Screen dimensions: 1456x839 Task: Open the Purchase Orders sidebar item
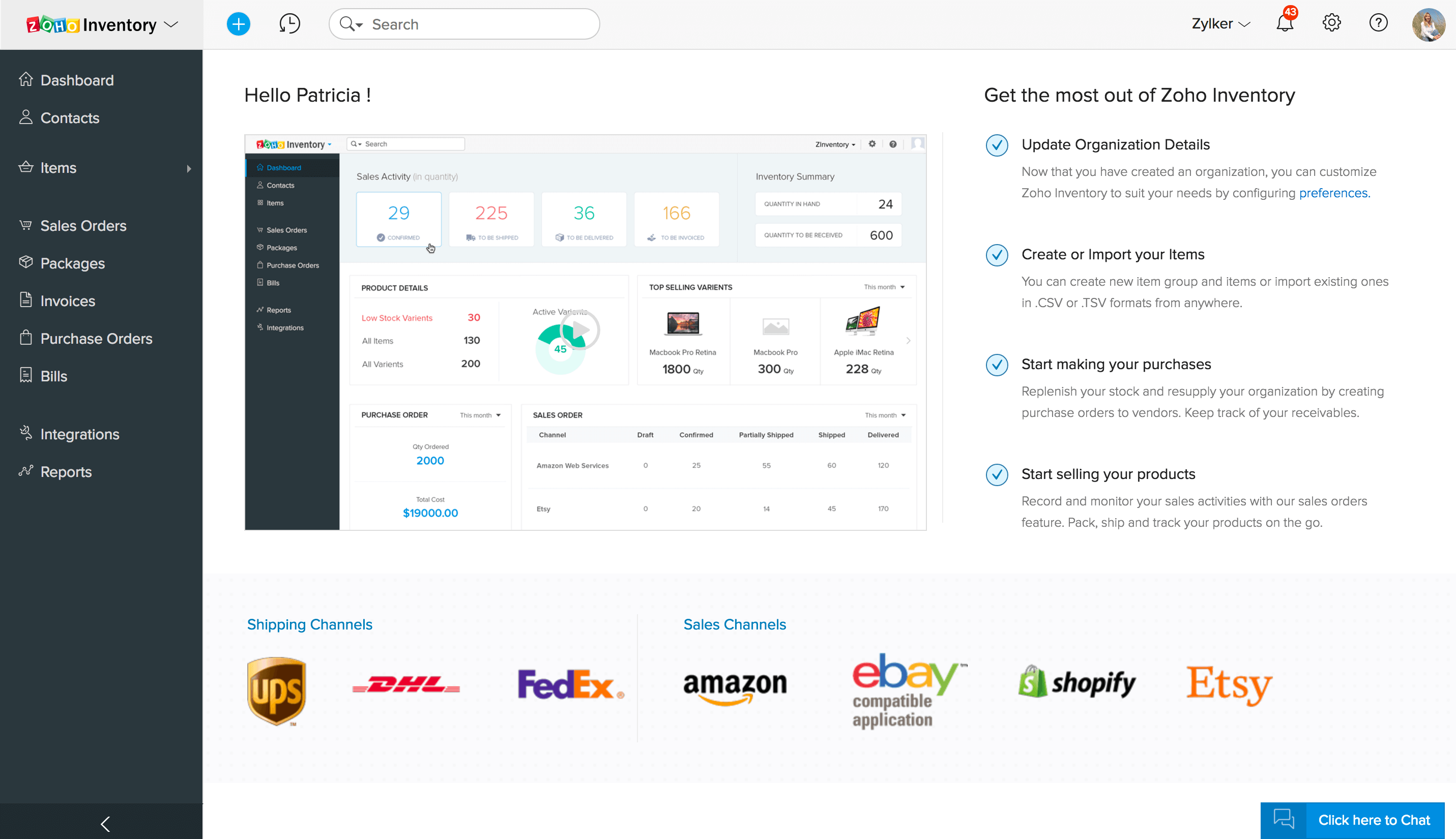coord(96,339)
